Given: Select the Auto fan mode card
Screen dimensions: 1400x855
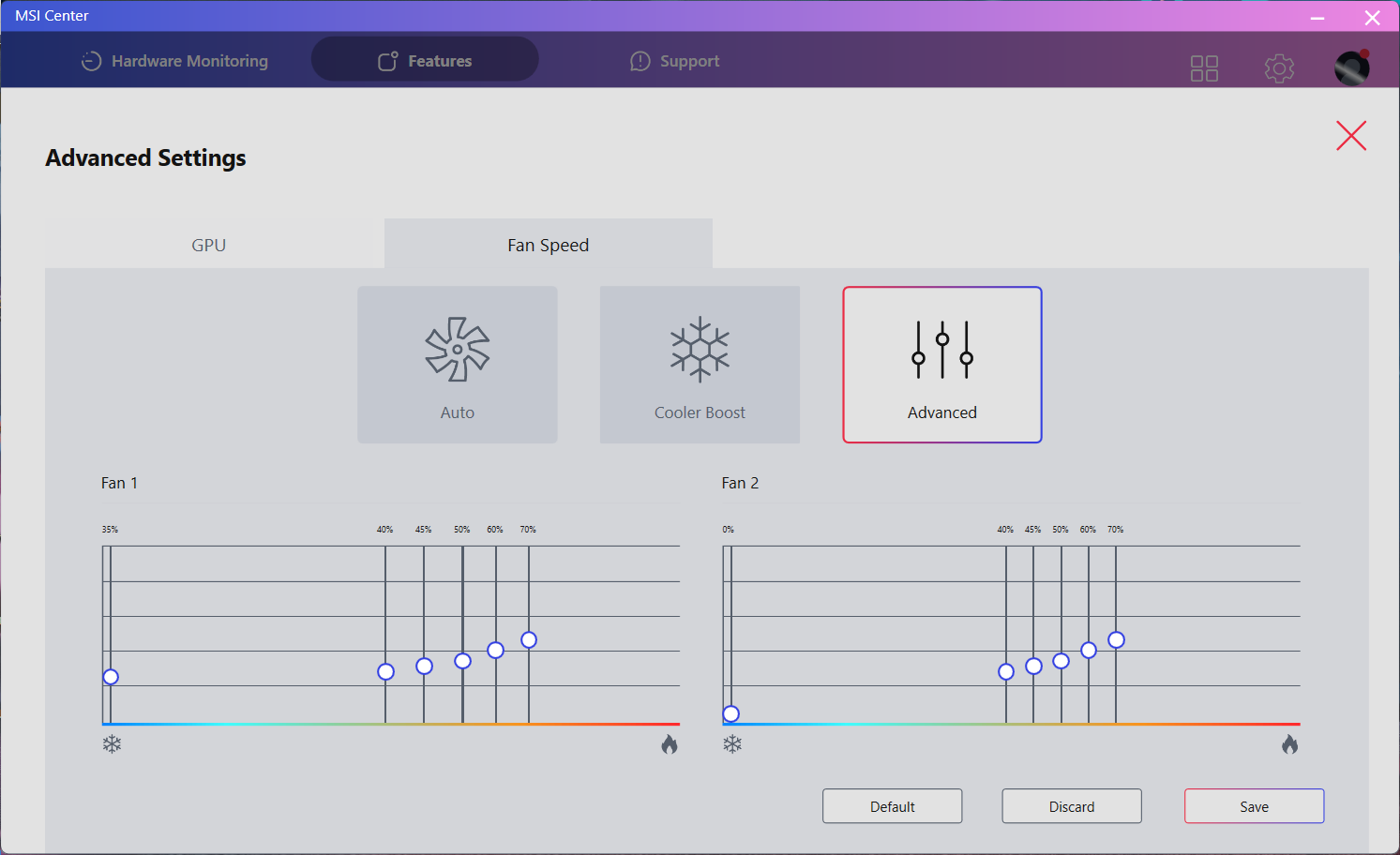Looking at the screenshot, I should (458, 365).
